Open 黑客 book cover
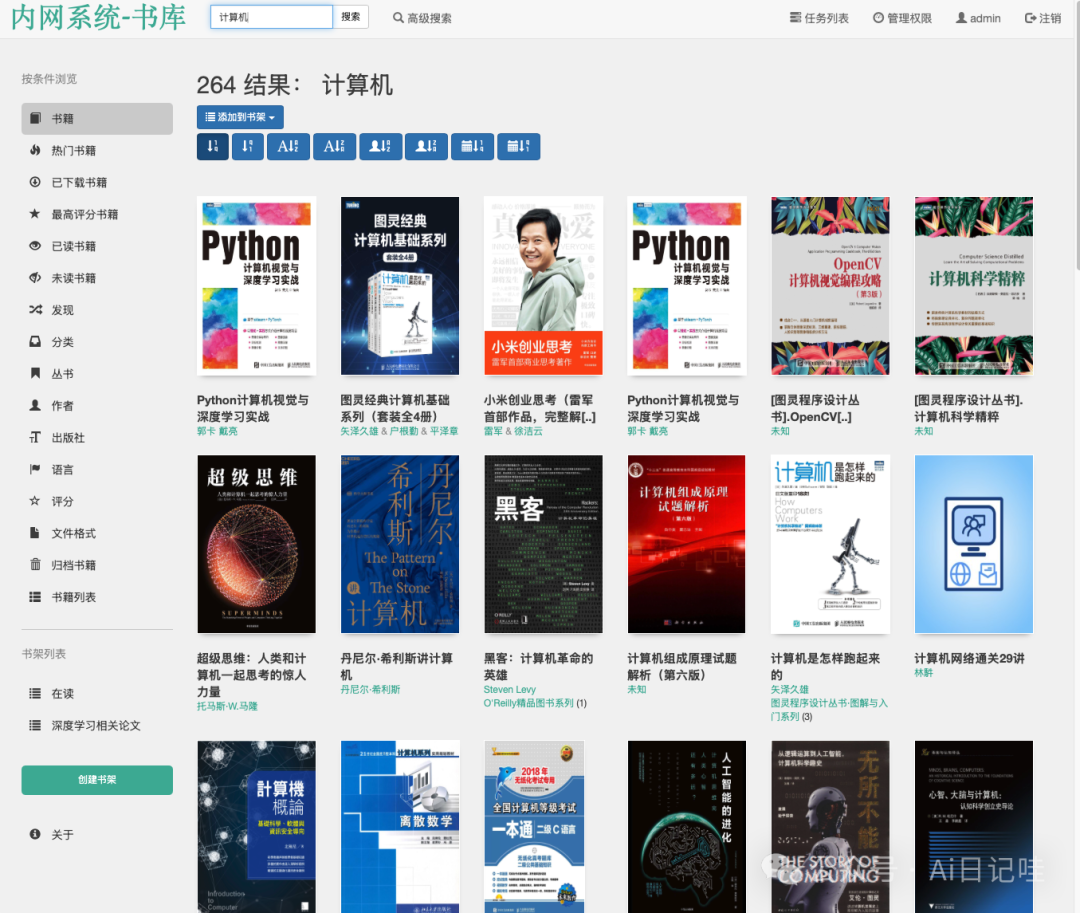This screenshot has height=913, width=1080. (543, 544)
